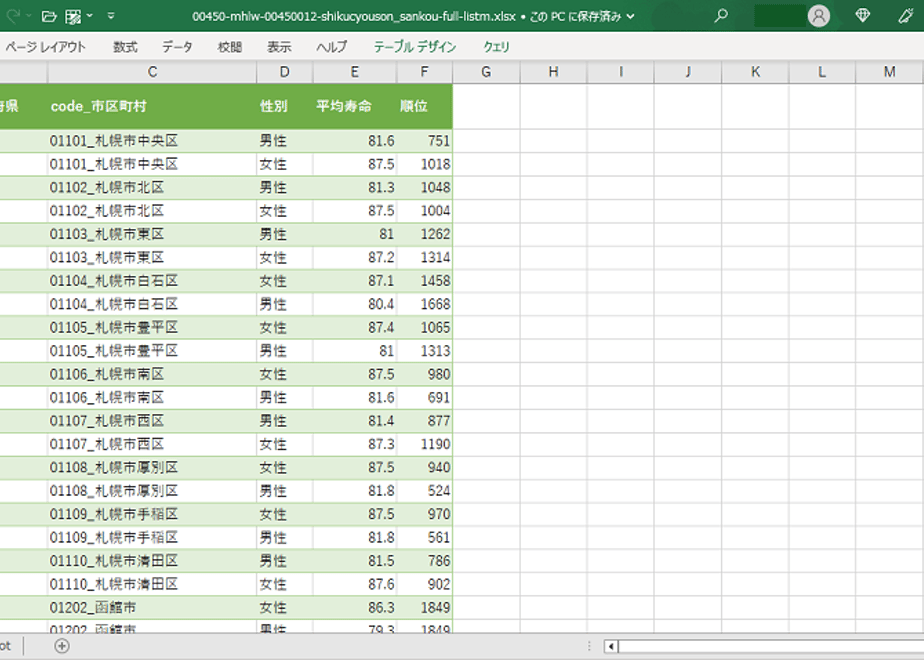Click the code_市区町村 table header cell

[x=152, y=106]
